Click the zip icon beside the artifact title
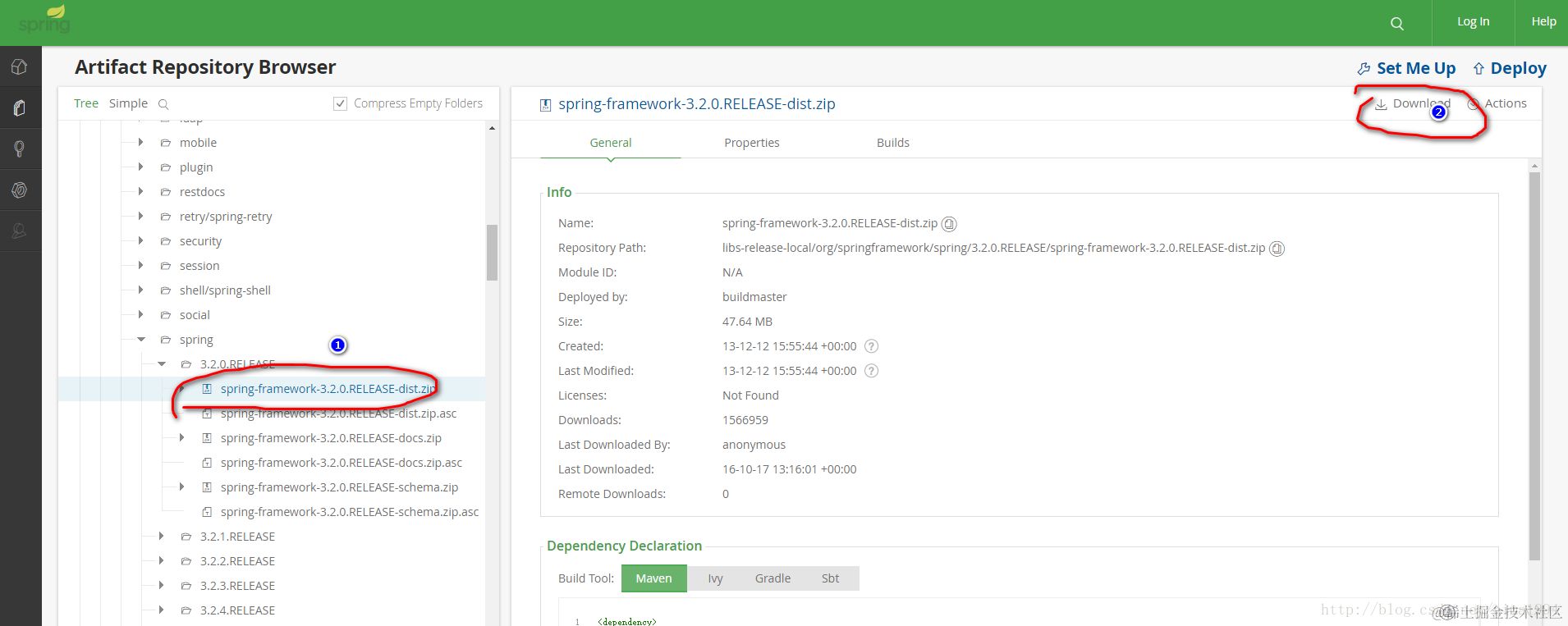This screenshot has width=1568, height=626. point(545,105)
